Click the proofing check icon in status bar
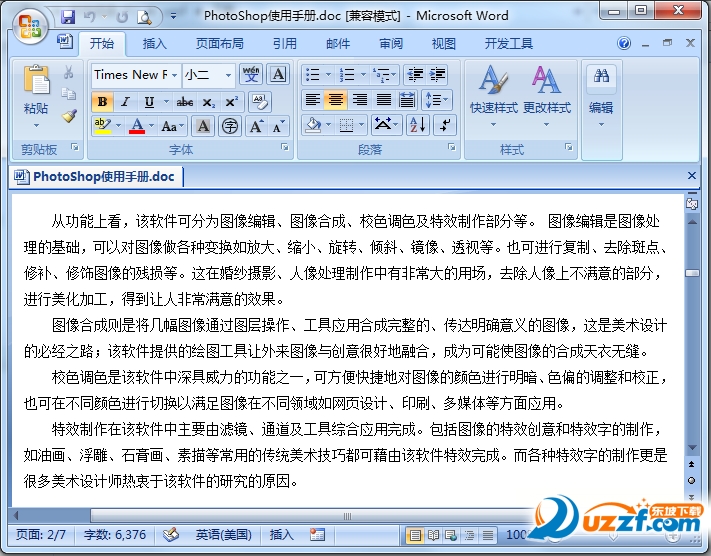711x556 pixels. pos(170,535)
